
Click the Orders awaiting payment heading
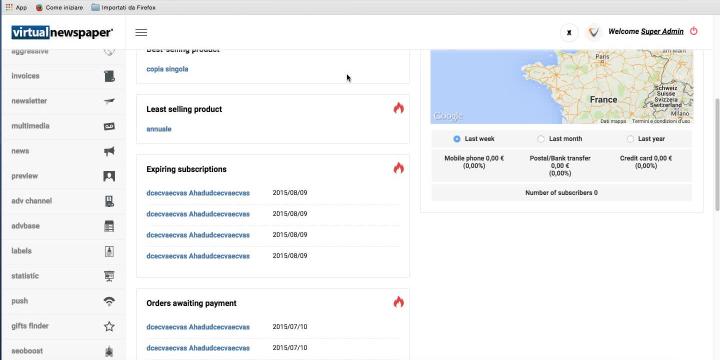click(191, 304)
